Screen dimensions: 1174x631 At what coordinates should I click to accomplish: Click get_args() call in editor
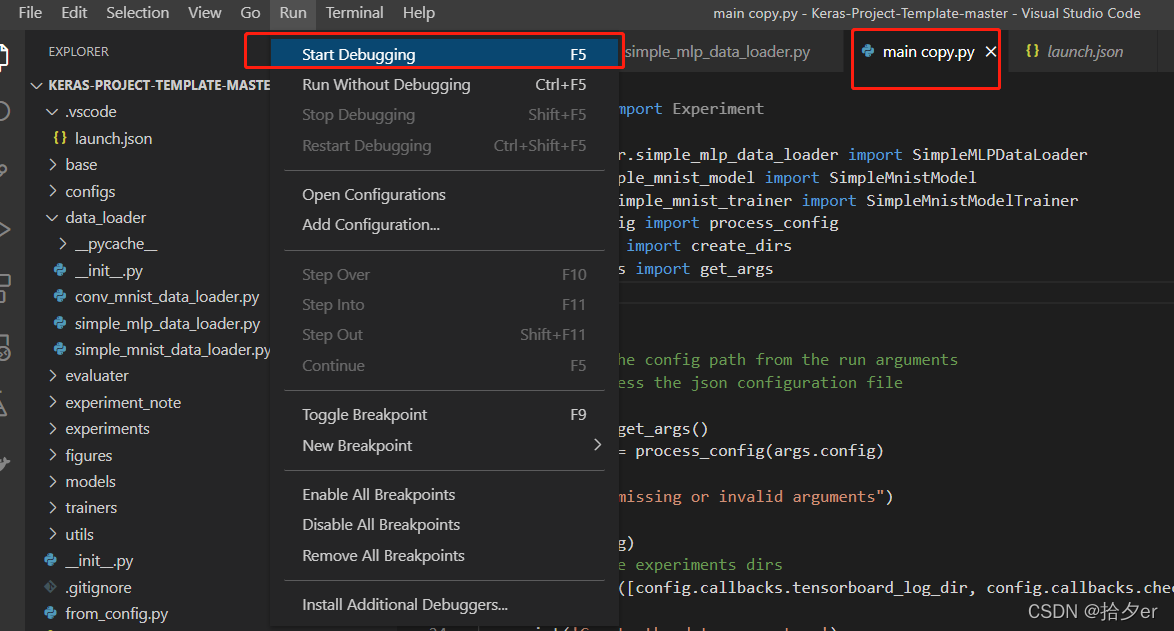(663, 429)
